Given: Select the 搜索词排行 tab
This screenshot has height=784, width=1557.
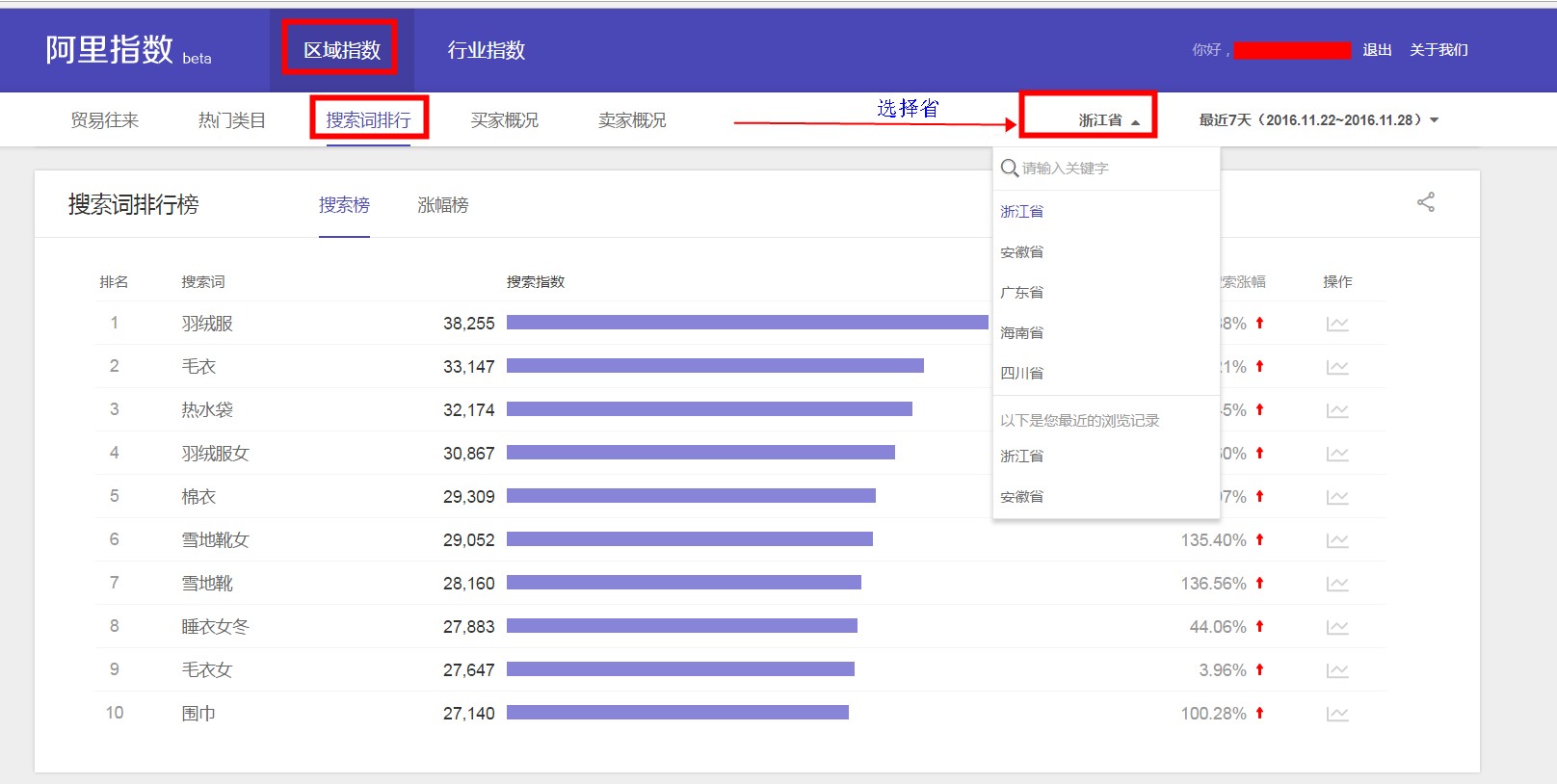Looking at the screenshot, I should [368, 120].
